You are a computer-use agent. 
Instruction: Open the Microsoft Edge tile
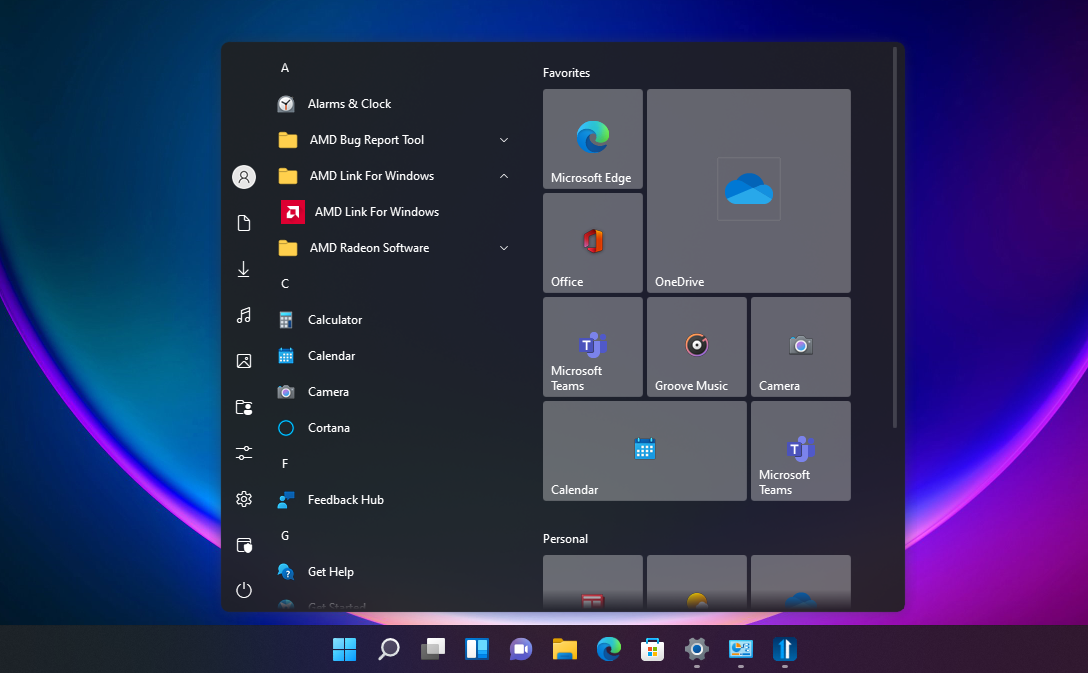coord(593,139)
